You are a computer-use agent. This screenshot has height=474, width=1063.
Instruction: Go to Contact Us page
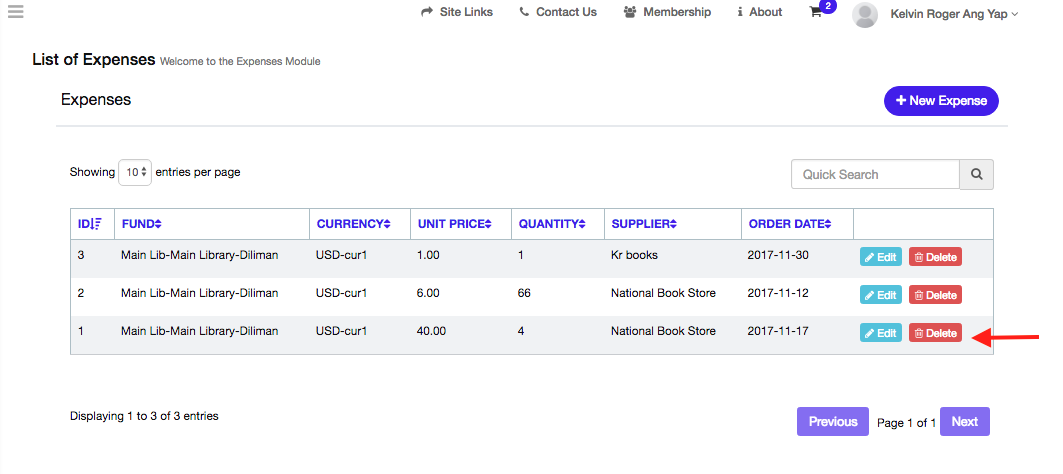558,12
